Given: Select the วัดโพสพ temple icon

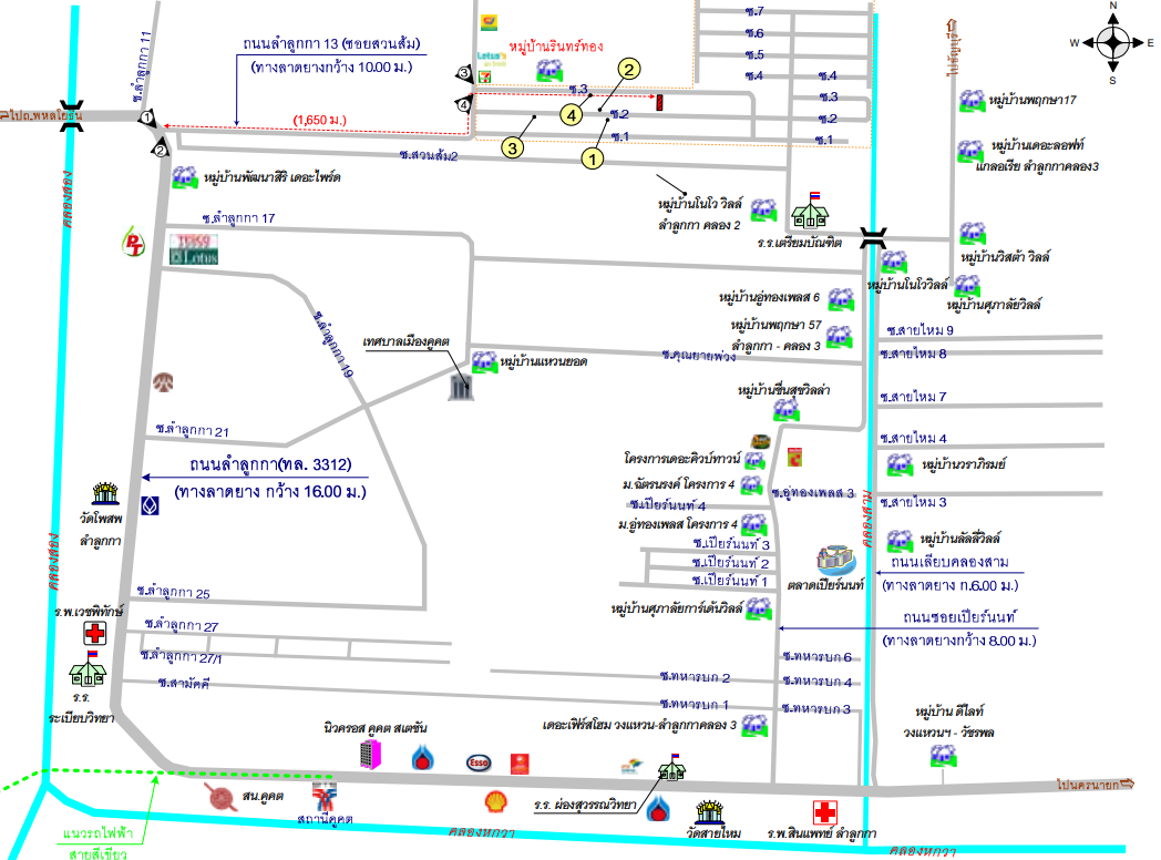Looking at the screenshot, I should [x=105, y=494].
